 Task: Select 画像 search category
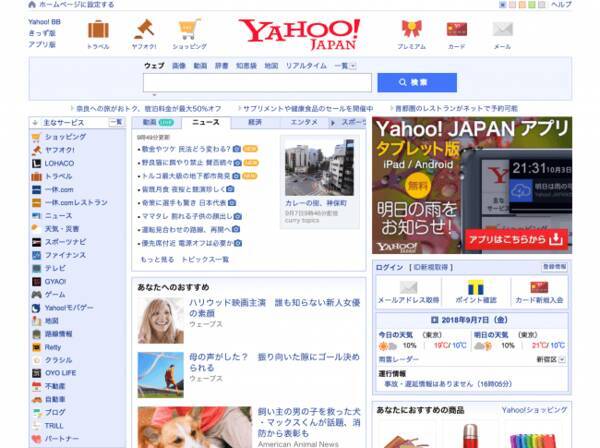click(x=179, y=66)
